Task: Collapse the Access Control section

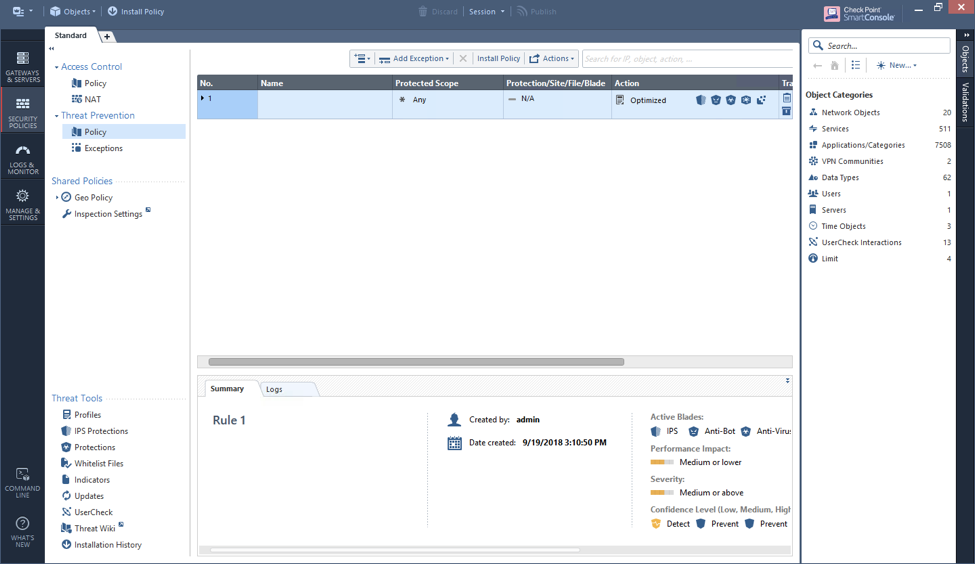Action: click(56, 67)
